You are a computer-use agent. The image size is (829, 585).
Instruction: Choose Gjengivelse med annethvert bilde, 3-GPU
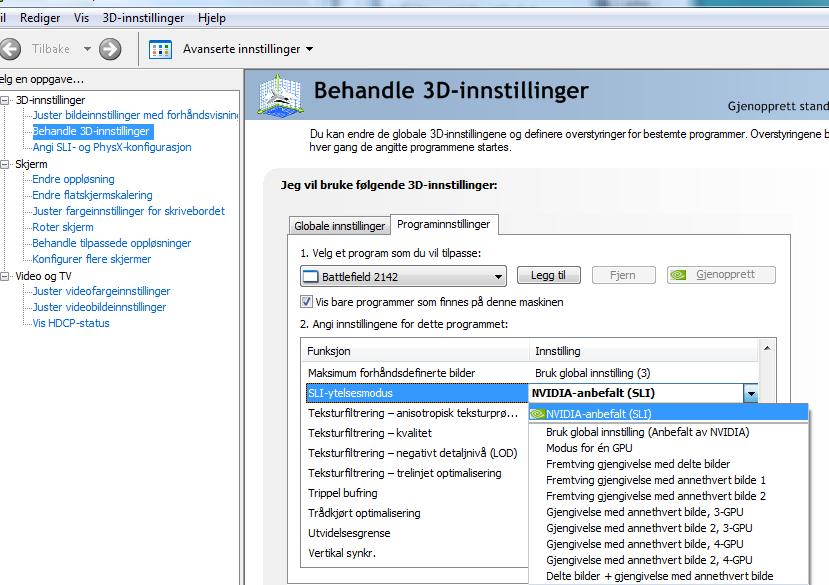pos(669,512)
